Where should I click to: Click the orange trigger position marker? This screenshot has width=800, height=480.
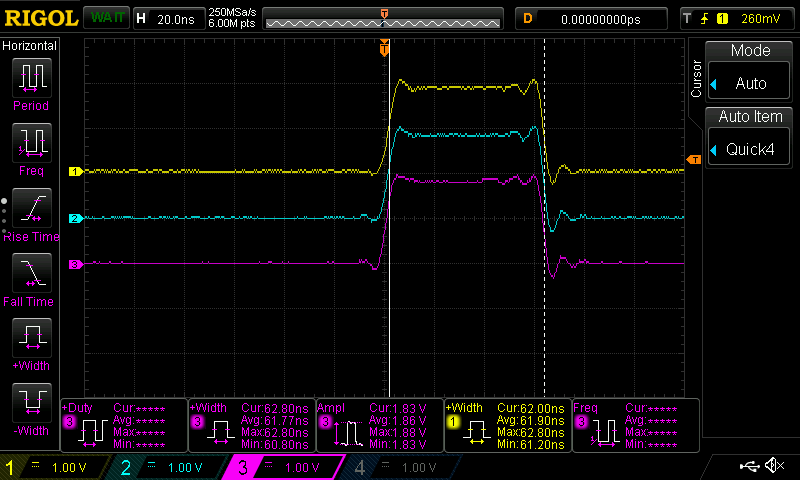click(384, 48)
